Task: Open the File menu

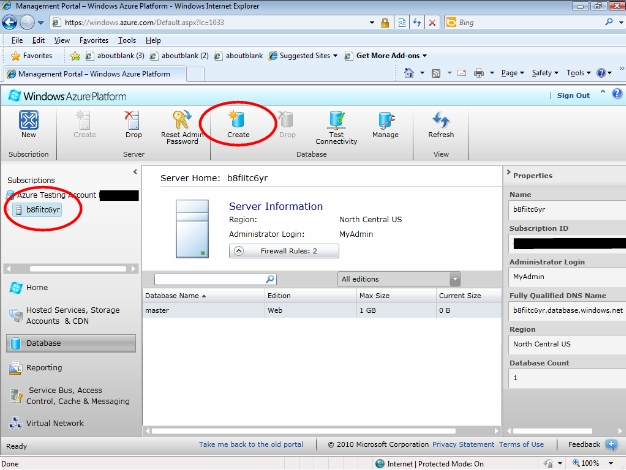Action: [17, 40]
